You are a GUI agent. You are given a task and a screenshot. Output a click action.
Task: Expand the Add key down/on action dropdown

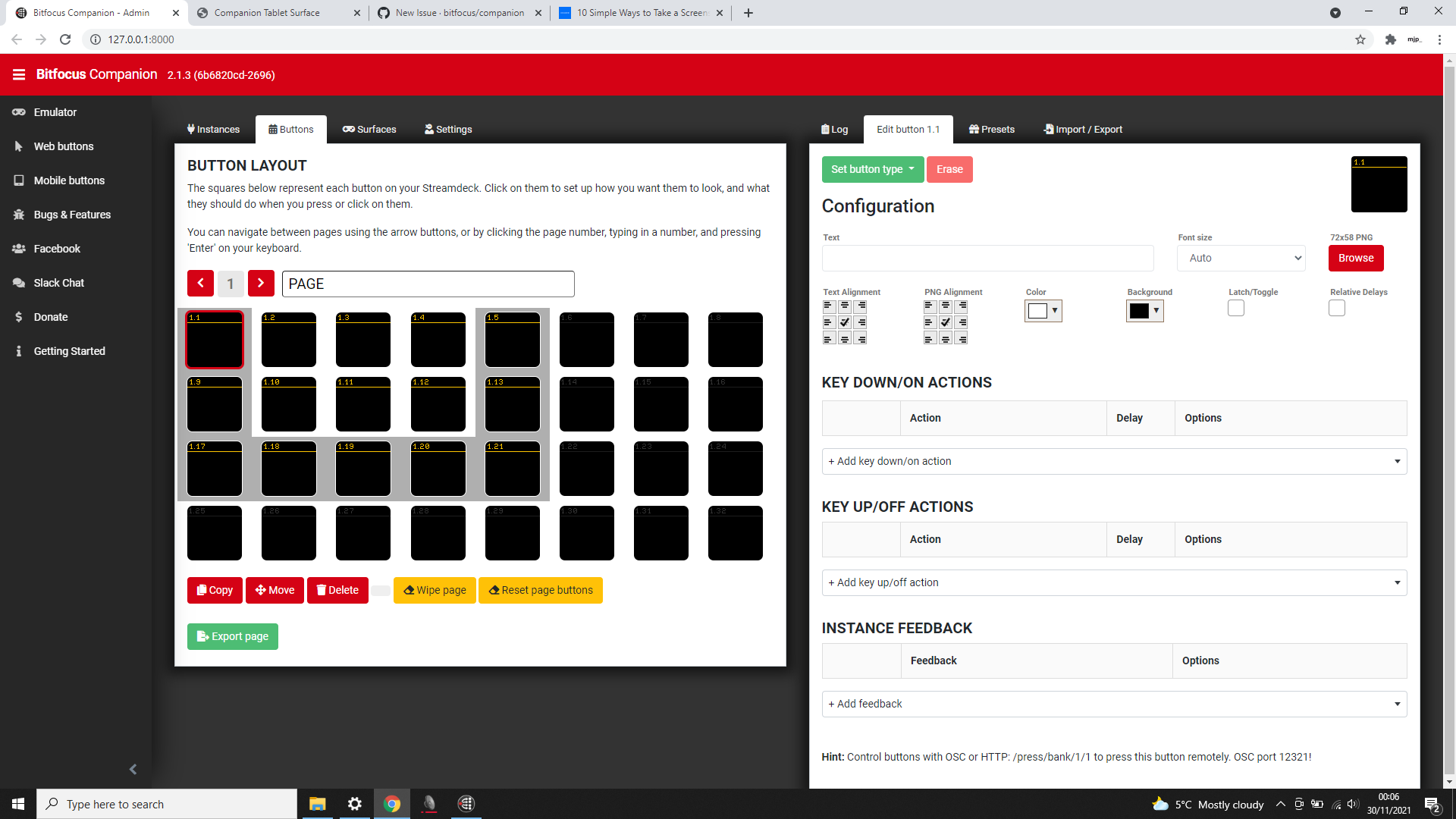click(1113, 461)
